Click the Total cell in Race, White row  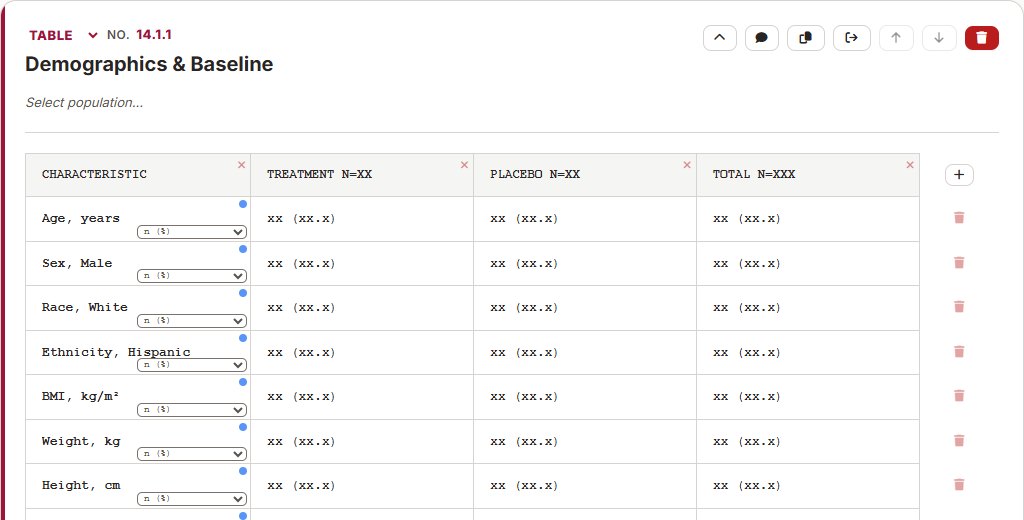(808, 308)
